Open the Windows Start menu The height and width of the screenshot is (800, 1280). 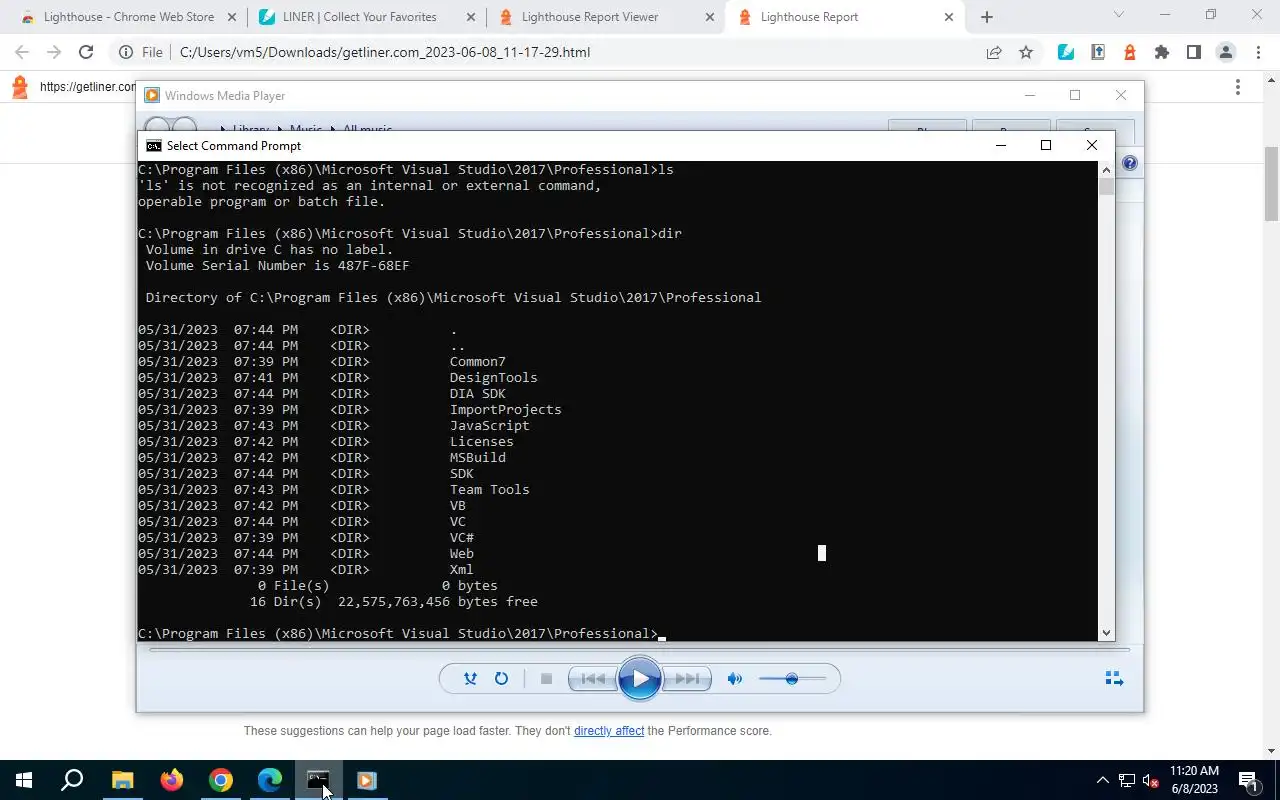(24, 780)
